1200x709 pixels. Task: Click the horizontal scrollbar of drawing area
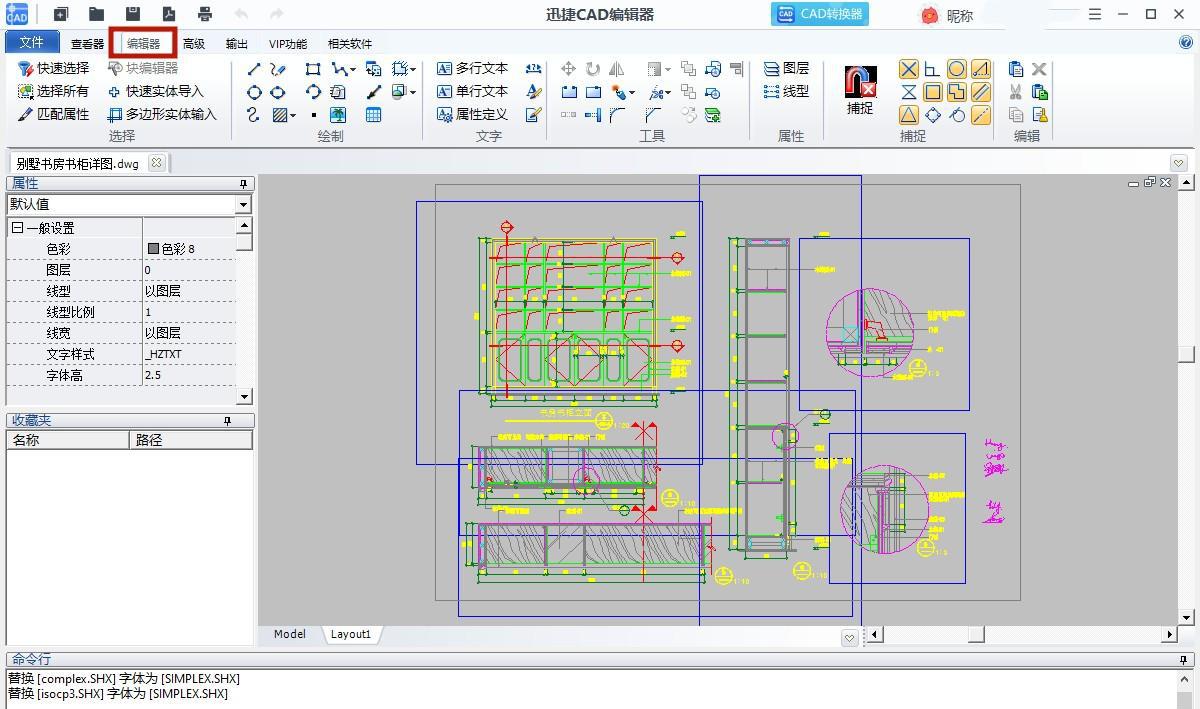pyautogui.click(x=1022, y=634)
